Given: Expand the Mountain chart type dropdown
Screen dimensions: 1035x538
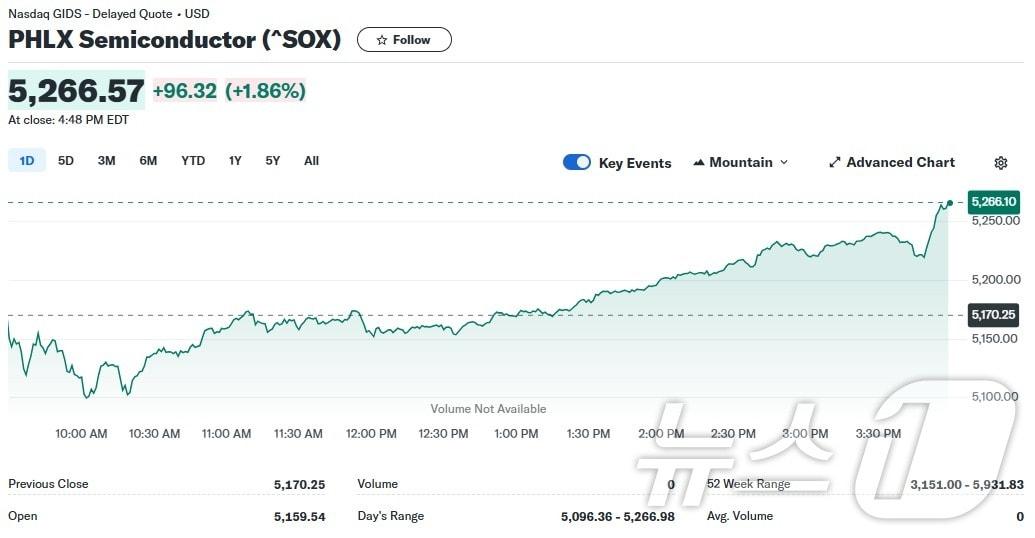Looking at the screenshot, I should [x=741, y=162].
